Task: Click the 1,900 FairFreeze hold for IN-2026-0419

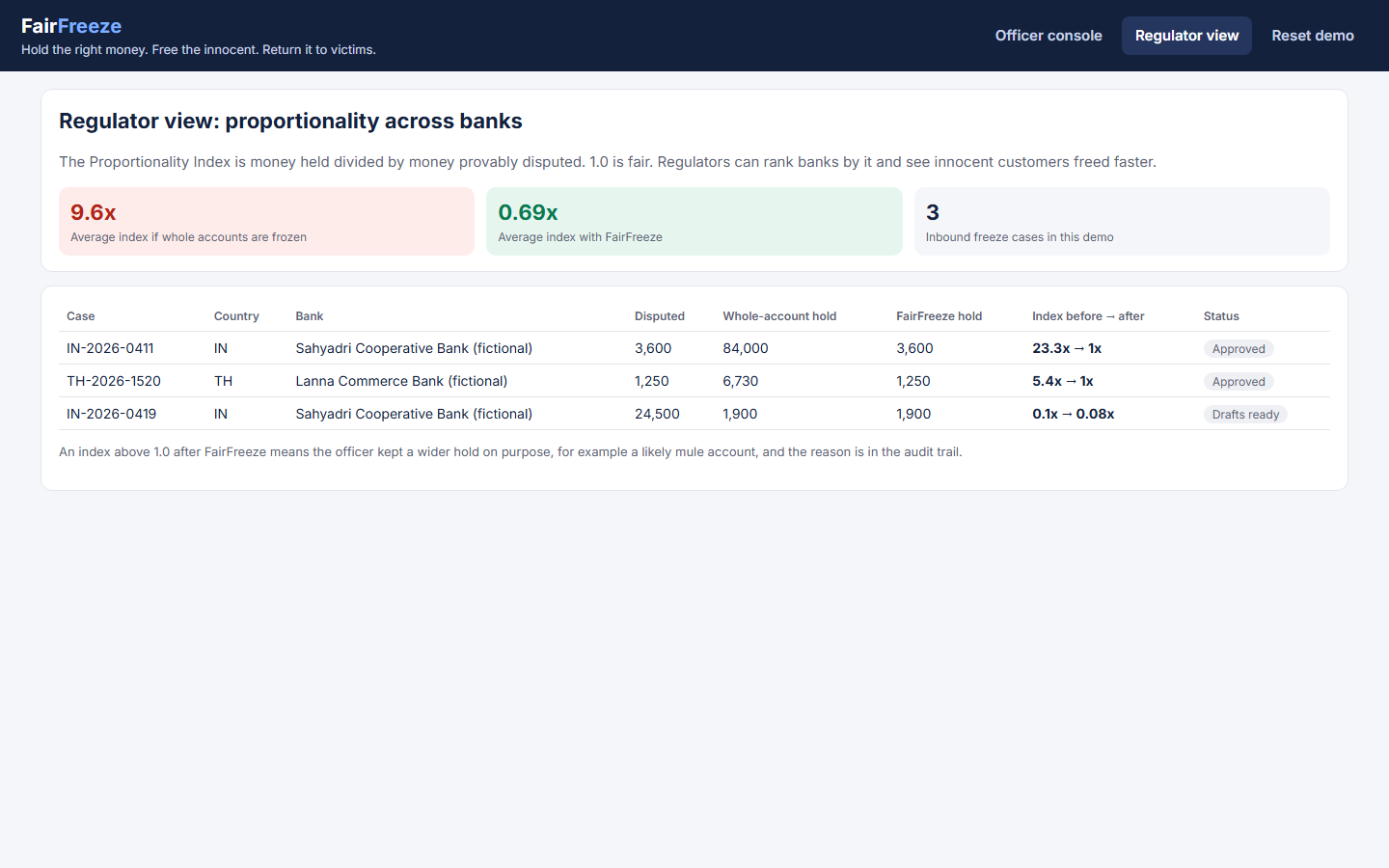Action: point(913,414)
